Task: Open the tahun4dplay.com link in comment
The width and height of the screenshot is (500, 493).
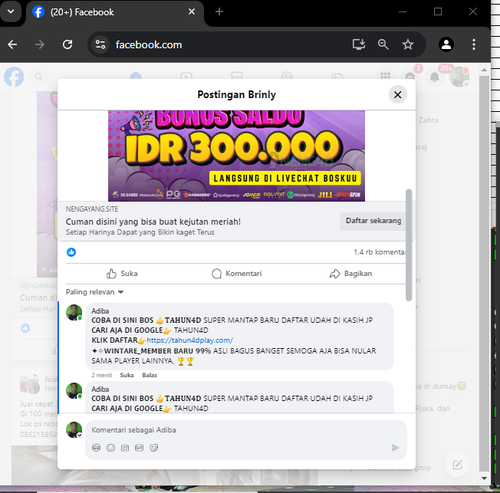Action: click(190, 340)
